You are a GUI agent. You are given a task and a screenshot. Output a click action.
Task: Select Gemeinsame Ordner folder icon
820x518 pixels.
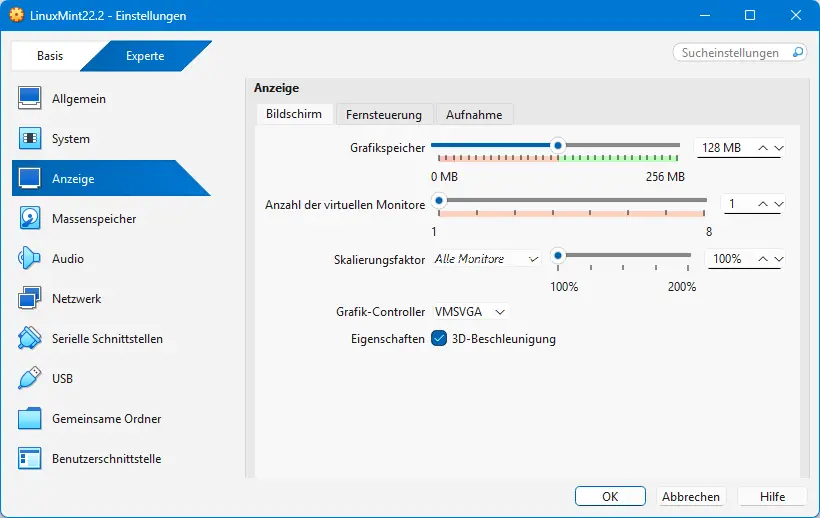[30, 419]
